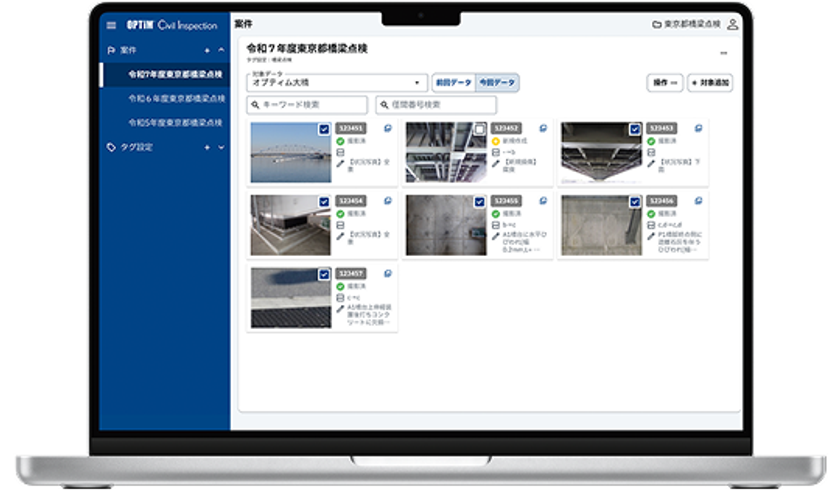Switch to 前回データ tab
Screen dimensions: 840x490
(453, 82)
